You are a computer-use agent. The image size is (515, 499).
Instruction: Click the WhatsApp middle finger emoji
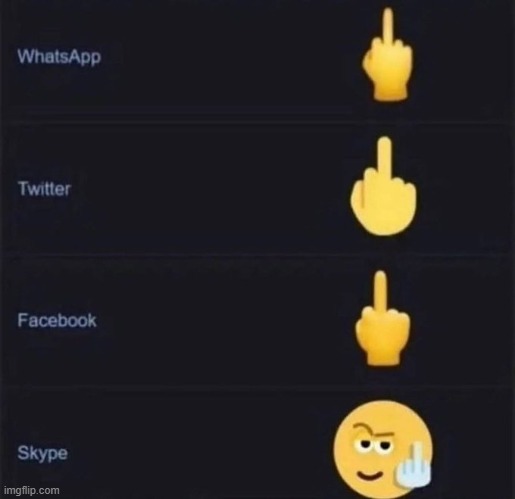[388, 54]
